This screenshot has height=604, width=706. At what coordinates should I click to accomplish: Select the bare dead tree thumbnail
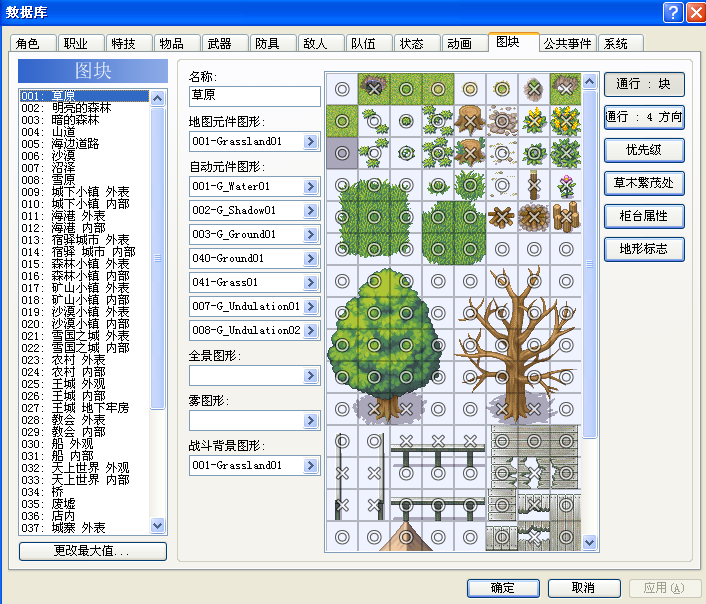(518, 345)
